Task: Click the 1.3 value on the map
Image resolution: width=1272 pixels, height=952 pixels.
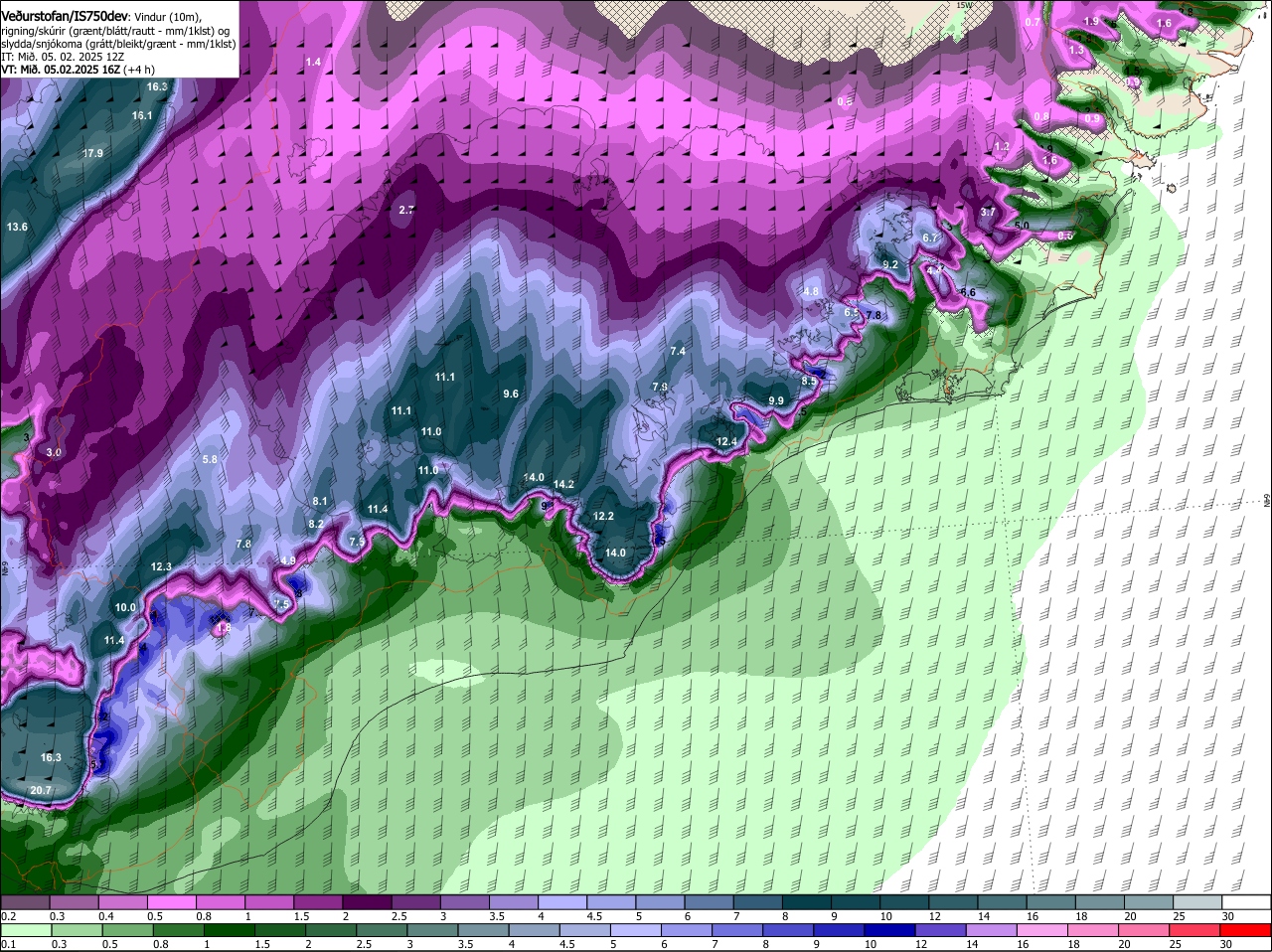Action: [x=1076, y=50]
